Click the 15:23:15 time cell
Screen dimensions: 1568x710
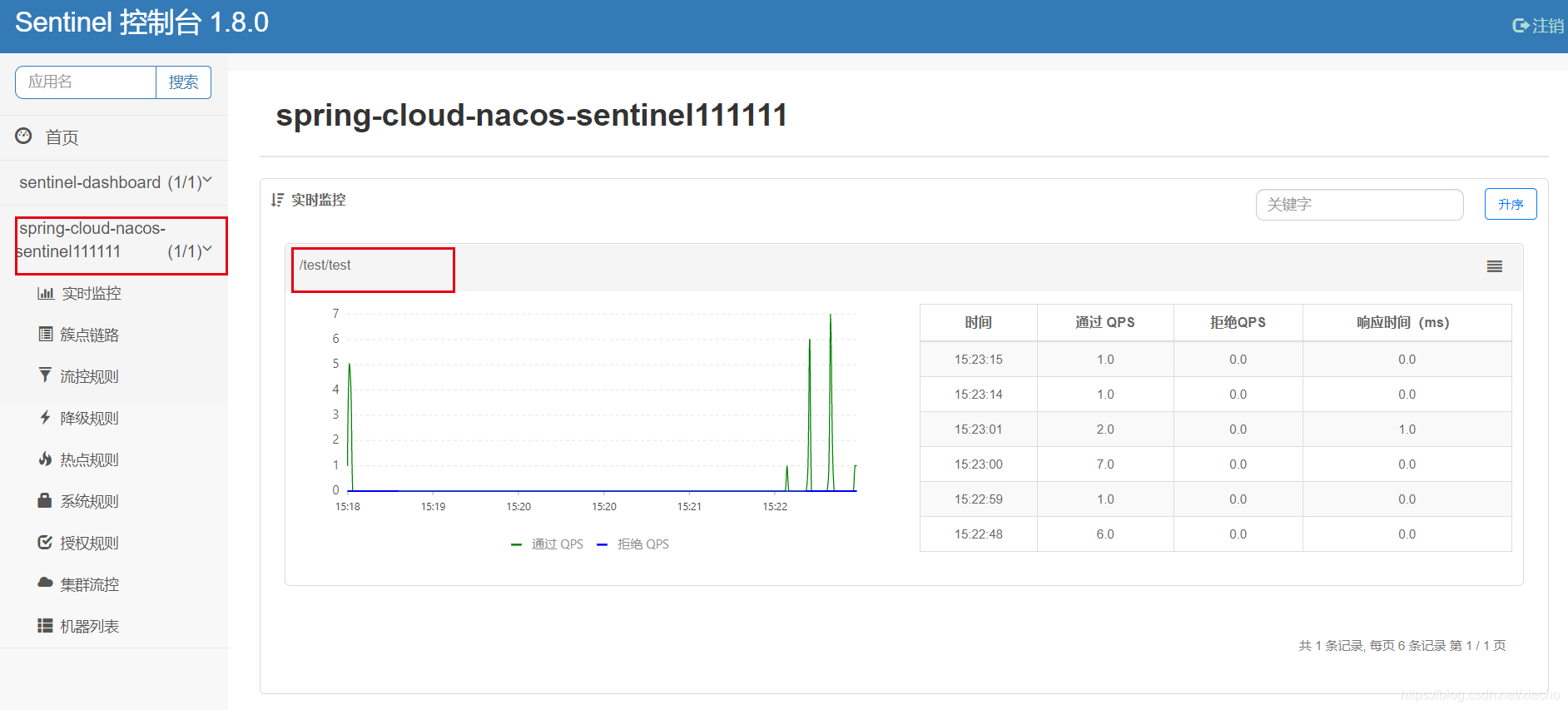[x=979, y=360]
